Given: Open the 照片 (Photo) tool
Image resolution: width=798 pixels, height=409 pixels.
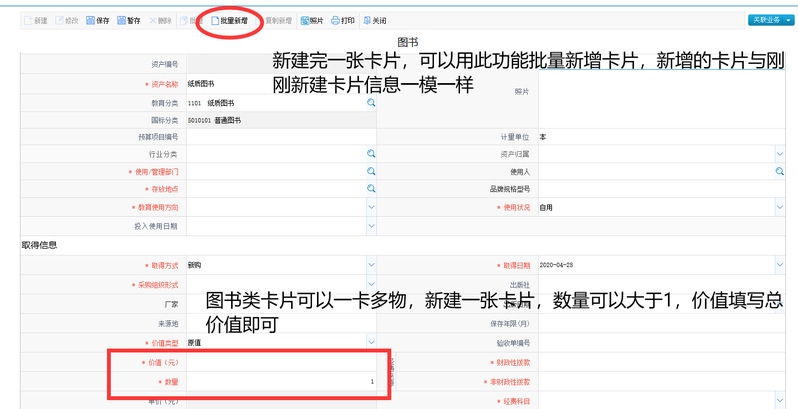Looking at the screenshot, I should tap(311, 20).
